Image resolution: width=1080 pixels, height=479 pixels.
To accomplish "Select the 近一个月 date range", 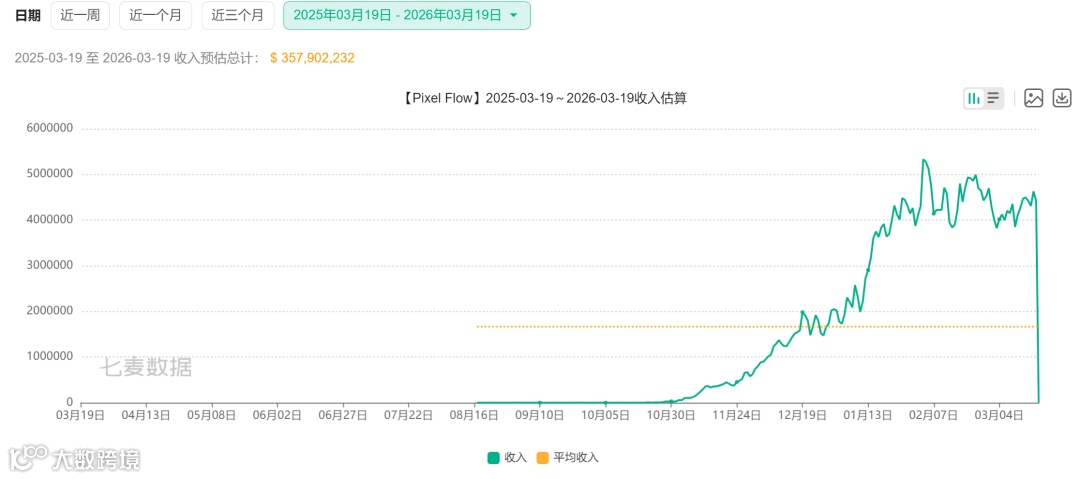I will pyautogui.click(x=156, y=15).
